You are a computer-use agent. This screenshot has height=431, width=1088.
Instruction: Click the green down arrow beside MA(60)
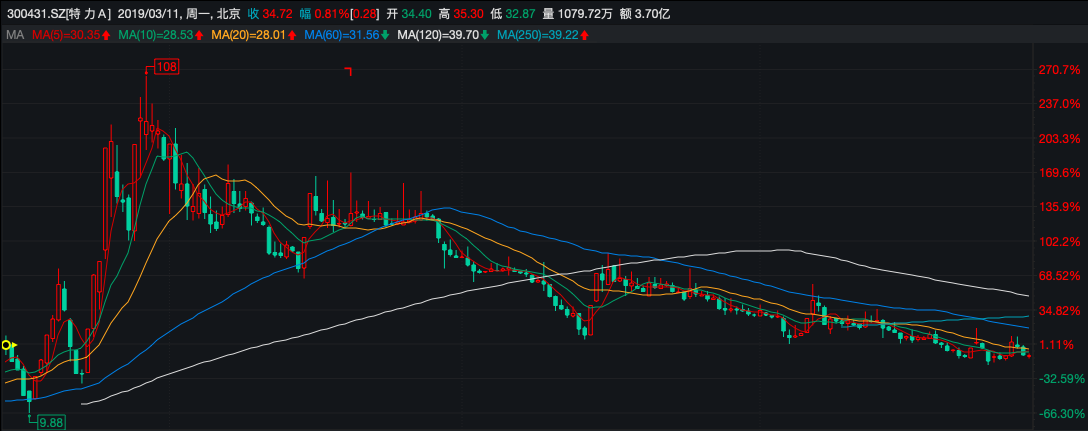click(384, 35)
